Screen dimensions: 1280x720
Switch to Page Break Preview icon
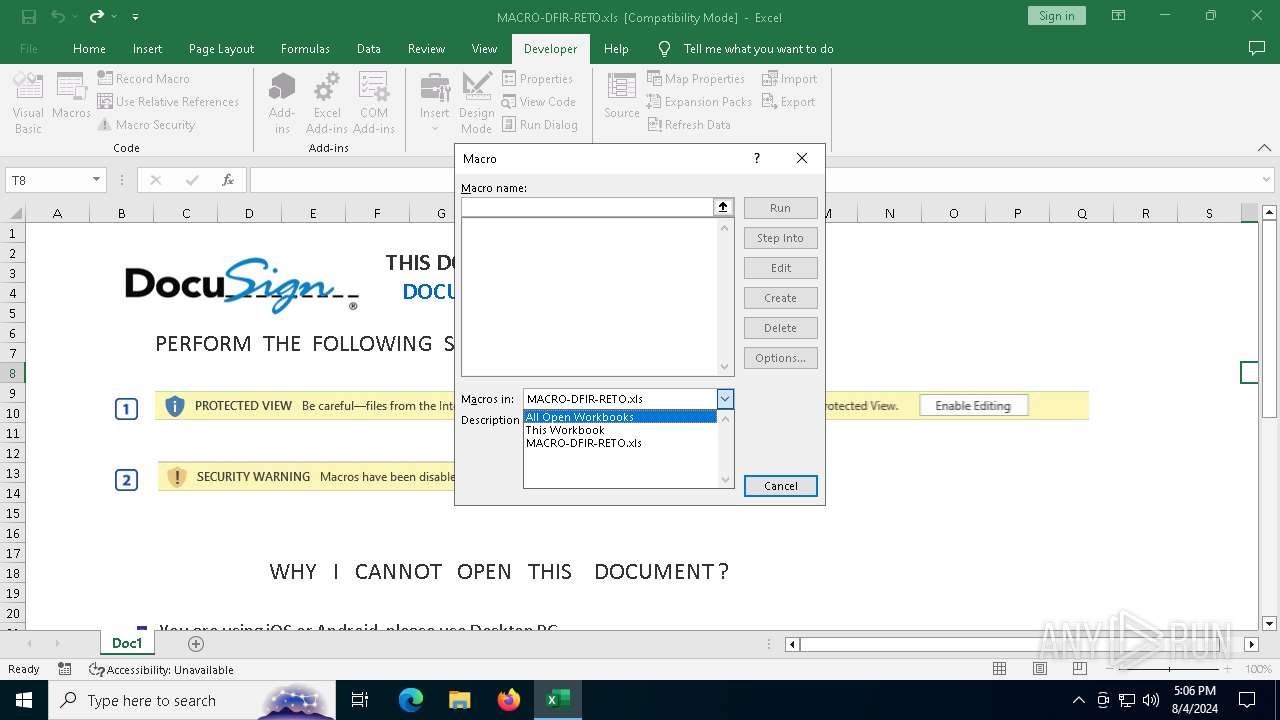[x=1080, y=669]
